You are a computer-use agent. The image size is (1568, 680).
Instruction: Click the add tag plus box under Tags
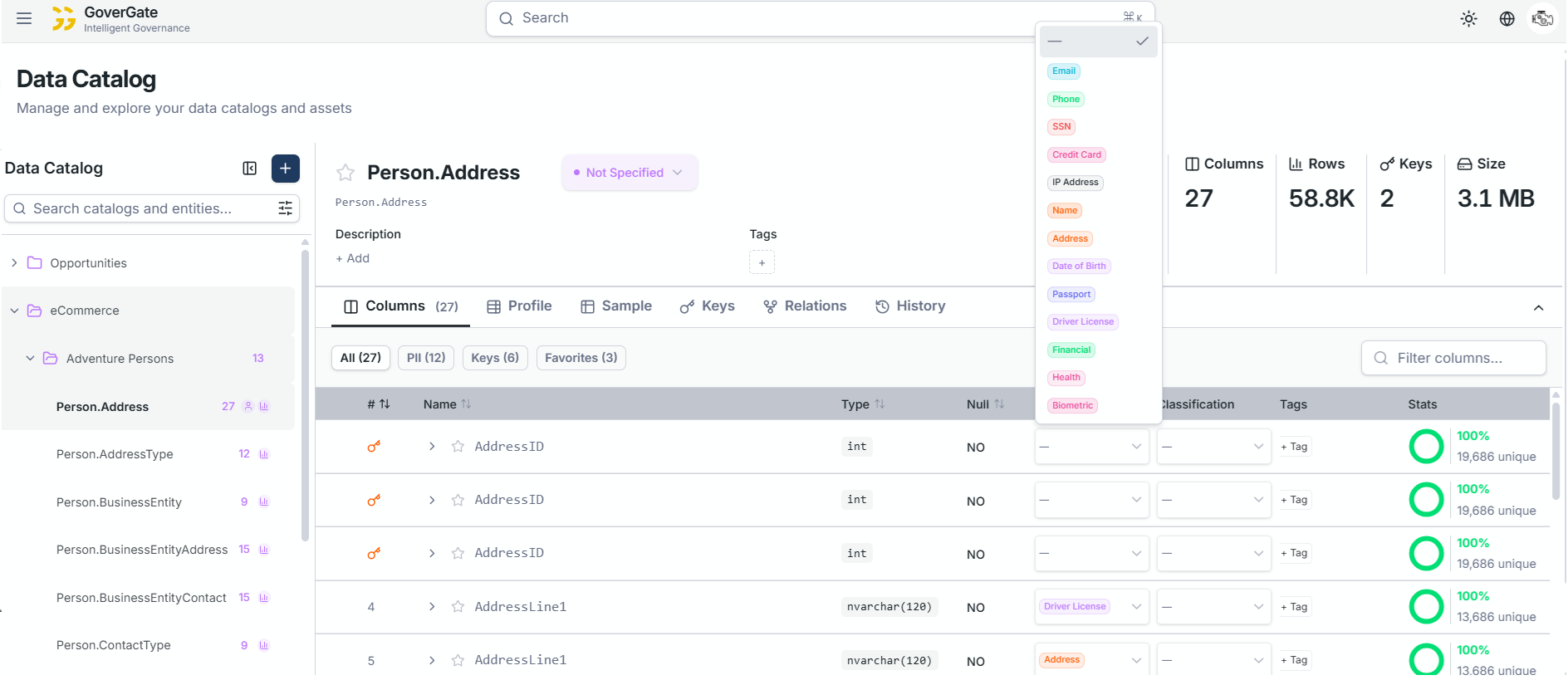pyautogui.click(x=762, y=262)
